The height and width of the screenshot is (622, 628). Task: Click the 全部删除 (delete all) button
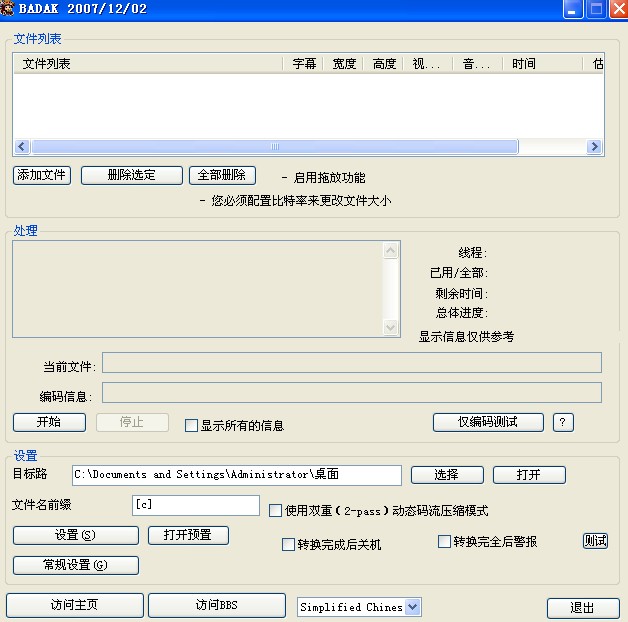[x=222, y=175]
